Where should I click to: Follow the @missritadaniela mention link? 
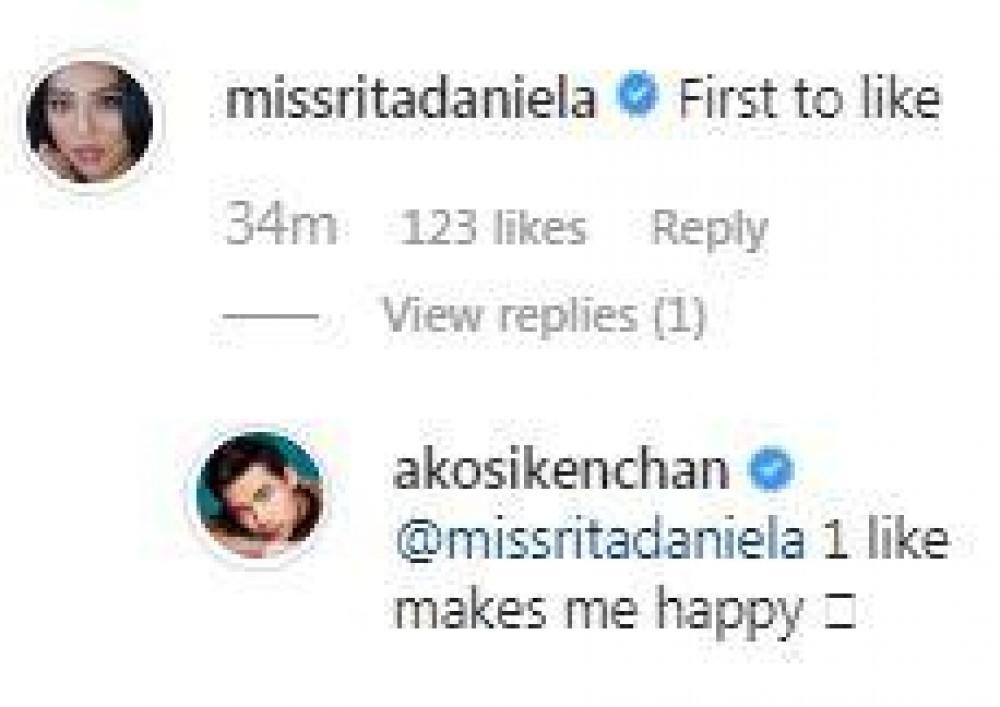(600, 541)
